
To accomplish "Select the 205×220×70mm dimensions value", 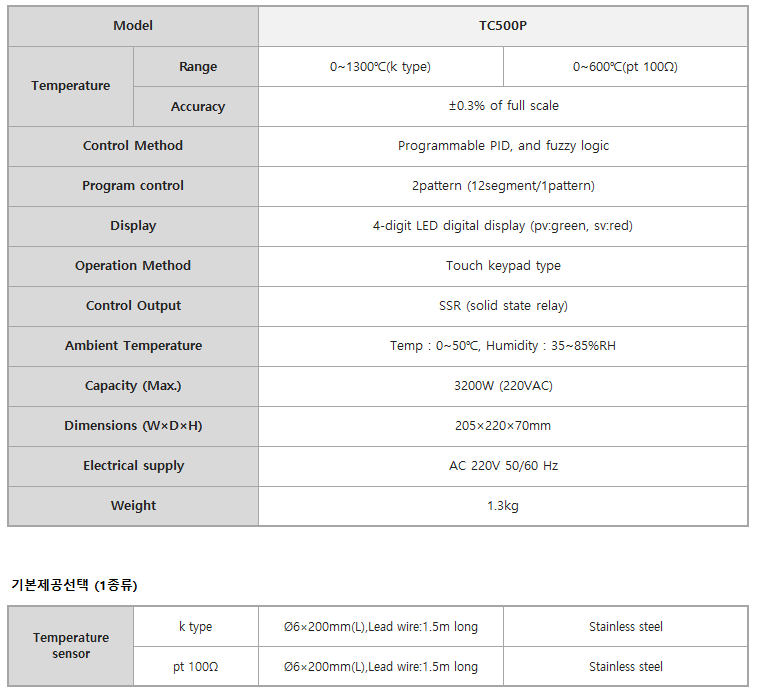I will pyautogui.click(x=503, y=426).
